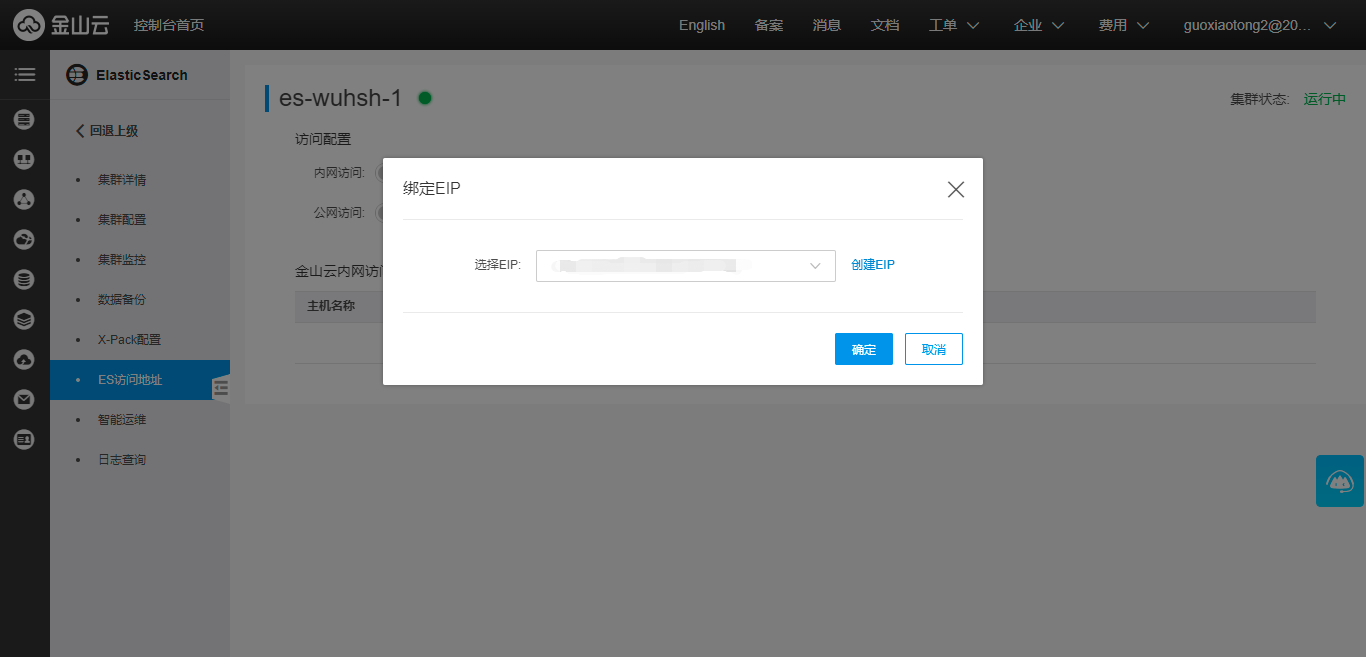Go back via 回退上级
This screenshot has height=657, width=1366.
point(107,131)
